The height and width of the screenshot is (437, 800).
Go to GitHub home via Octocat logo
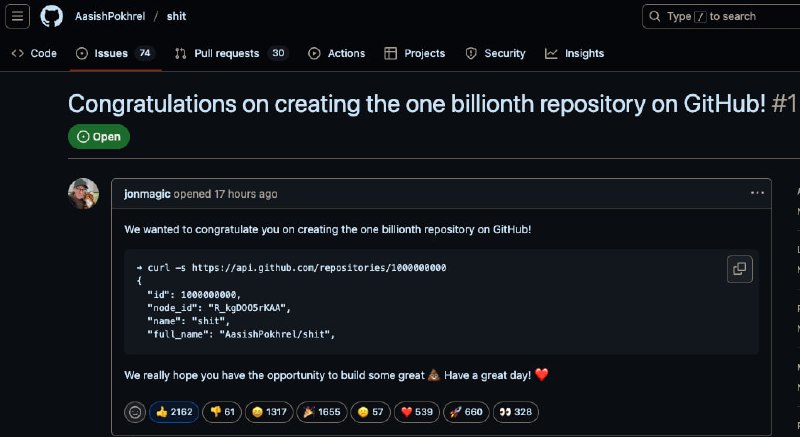52,16
